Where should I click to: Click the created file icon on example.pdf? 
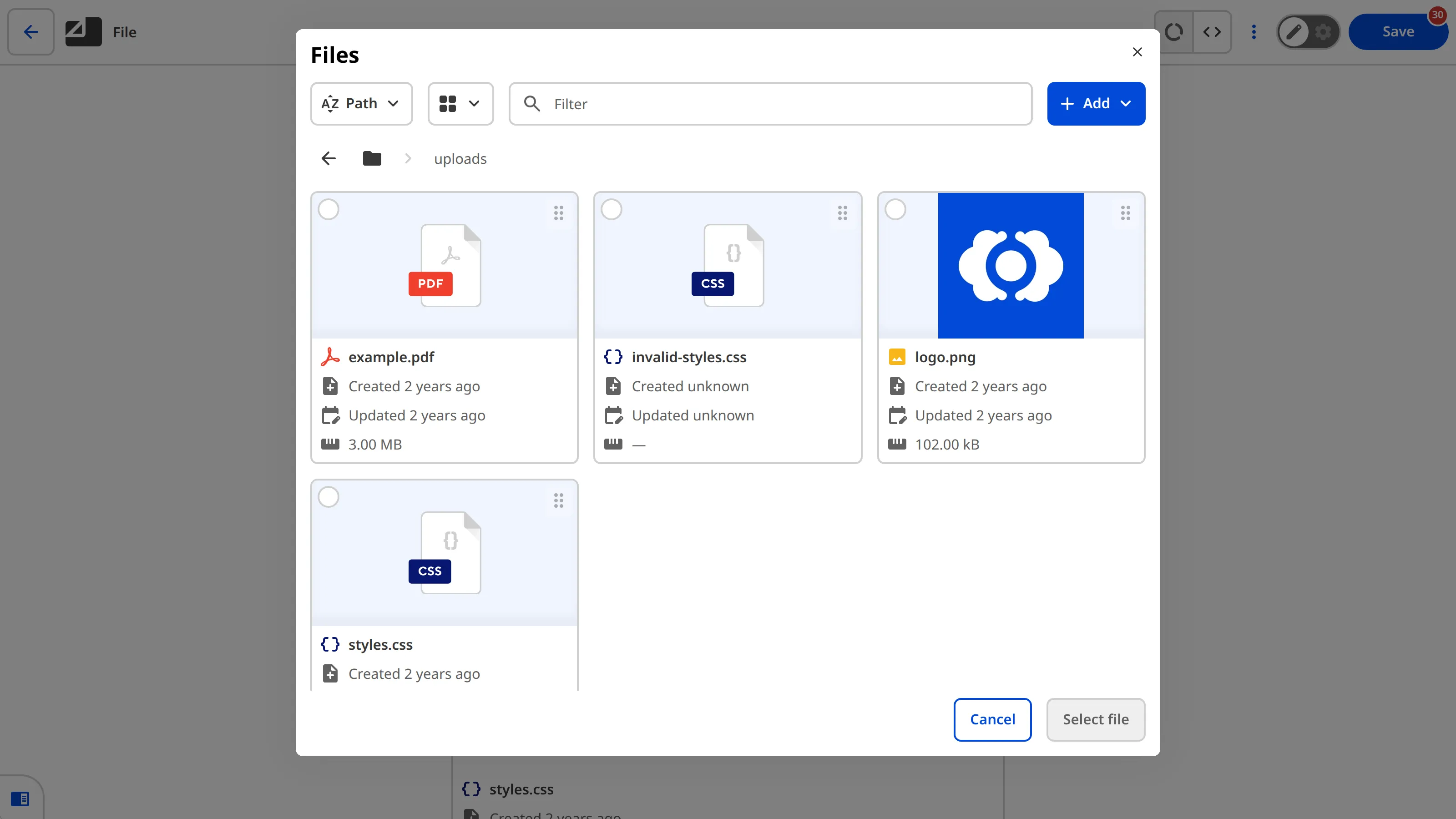[x=330, y=387]
